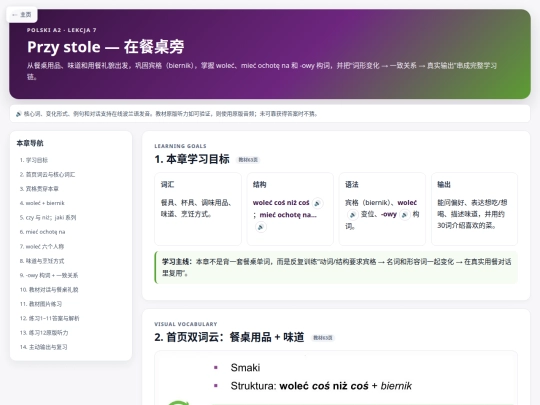This screenshot has width=540, height=405.
Task: Click the '本章导航' sidebar heading
Action: click(30, 143)
